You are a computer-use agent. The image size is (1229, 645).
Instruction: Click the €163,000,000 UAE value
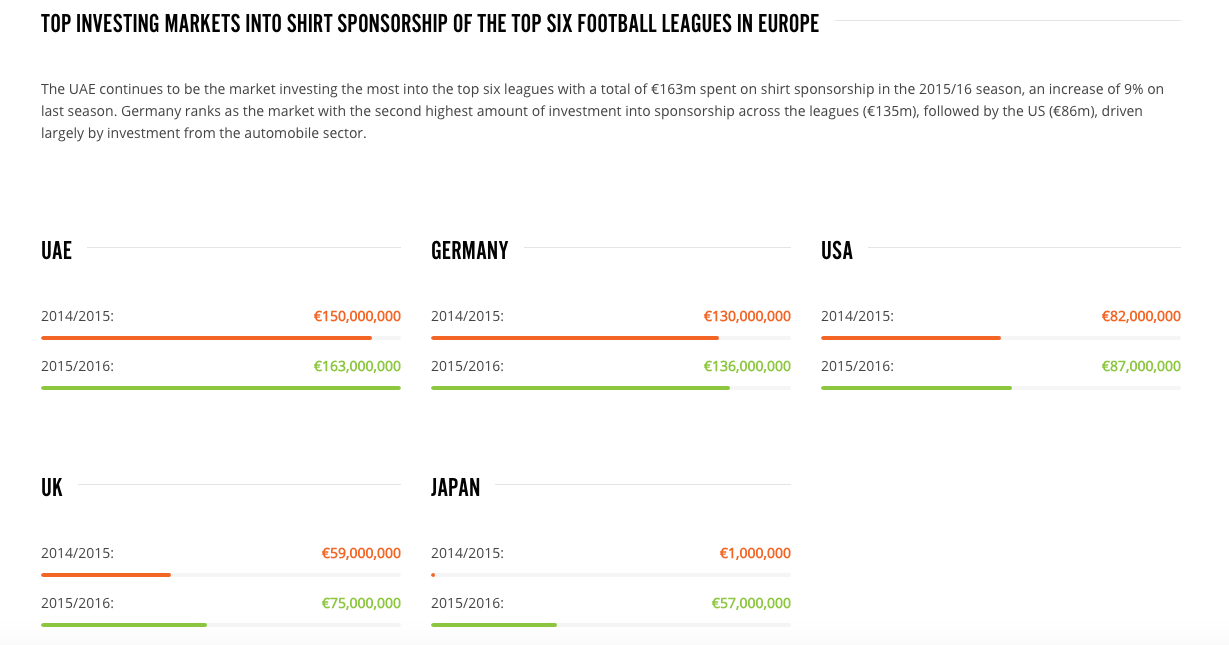coord(357,366)
